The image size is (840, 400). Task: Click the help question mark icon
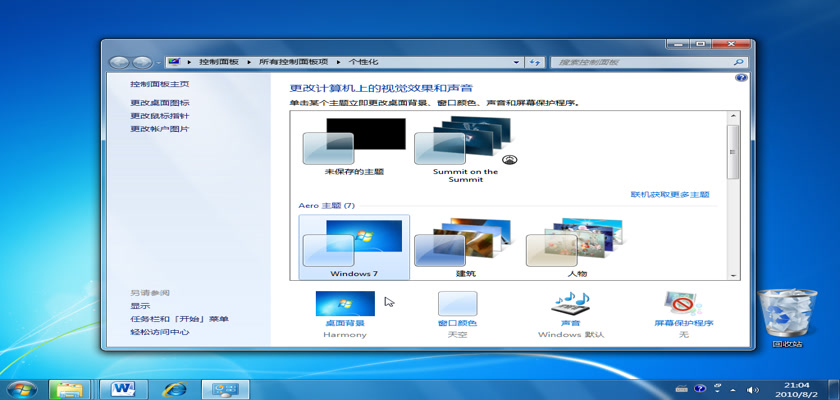[741, 77]
